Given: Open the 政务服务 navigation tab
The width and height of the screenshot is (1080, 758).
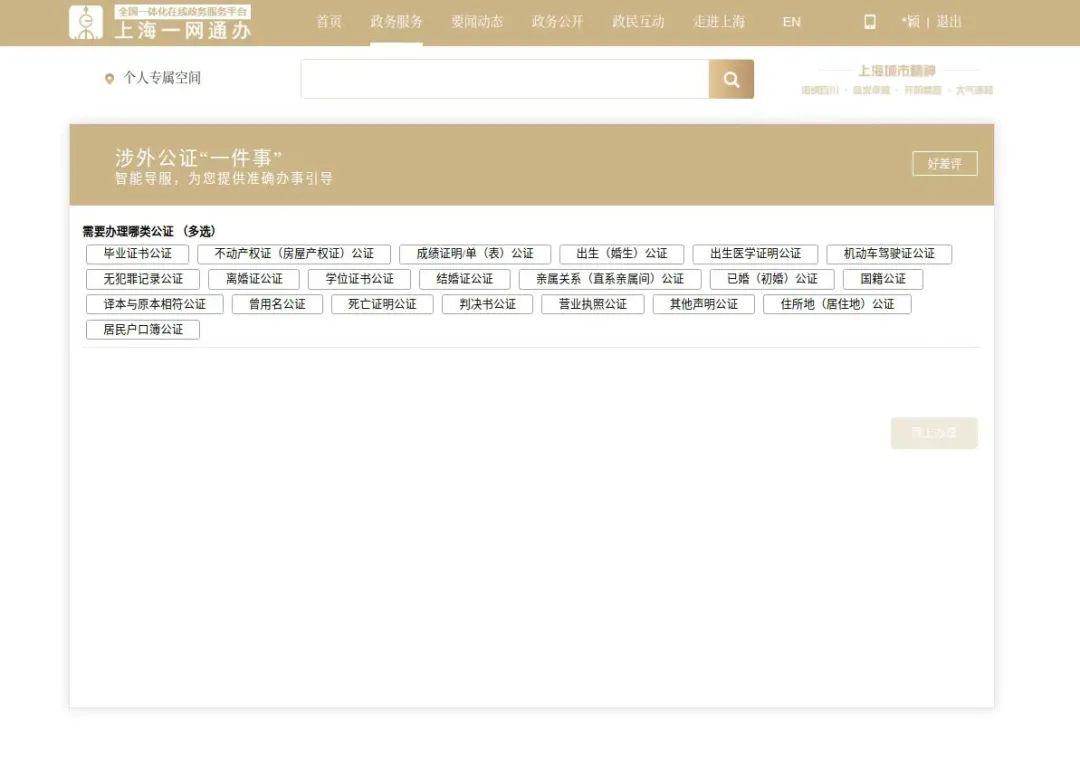Looking at the screenshot, I should click(396, 22).
